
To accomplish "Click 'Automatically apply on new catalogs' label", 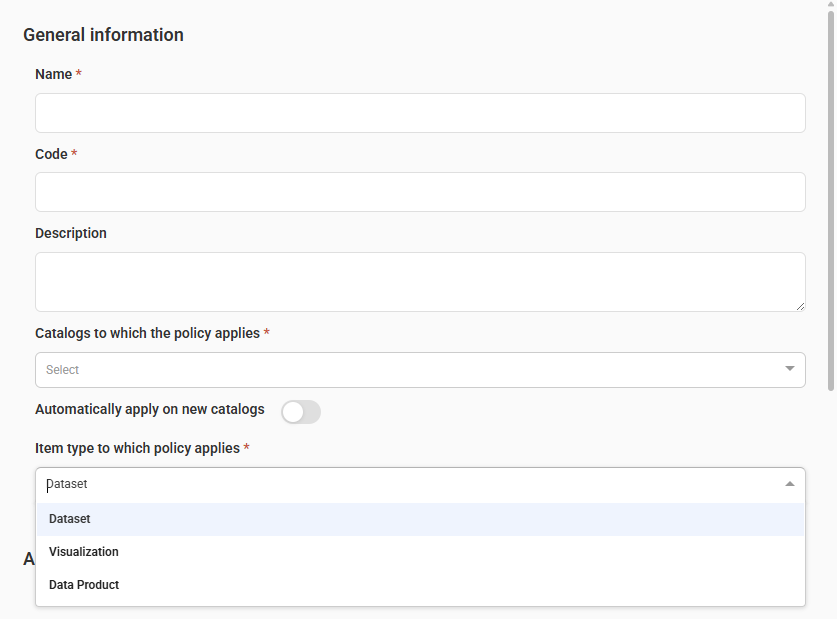I will tap(150, 409).
